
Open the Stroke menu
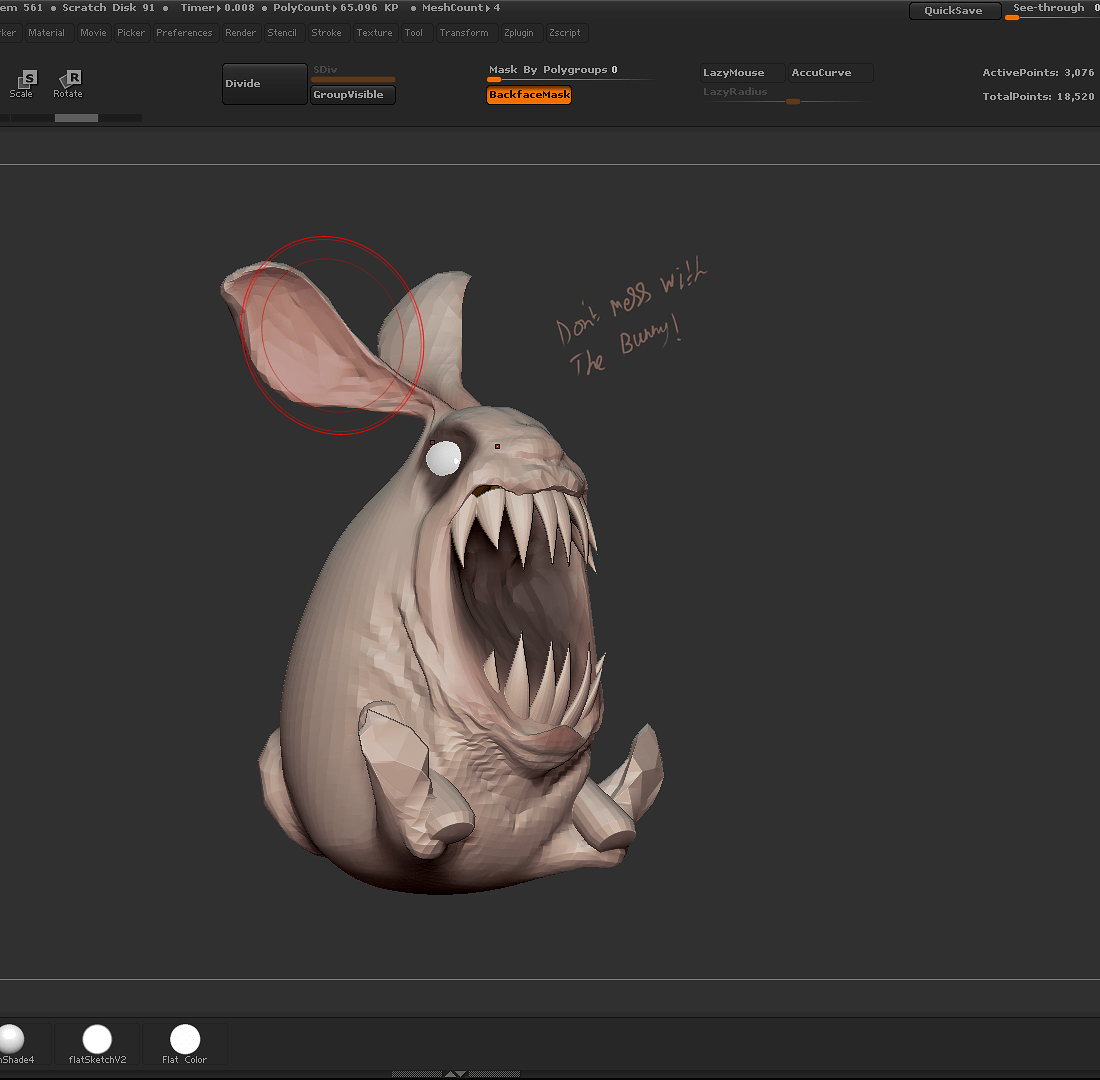[x=327, y=33]
